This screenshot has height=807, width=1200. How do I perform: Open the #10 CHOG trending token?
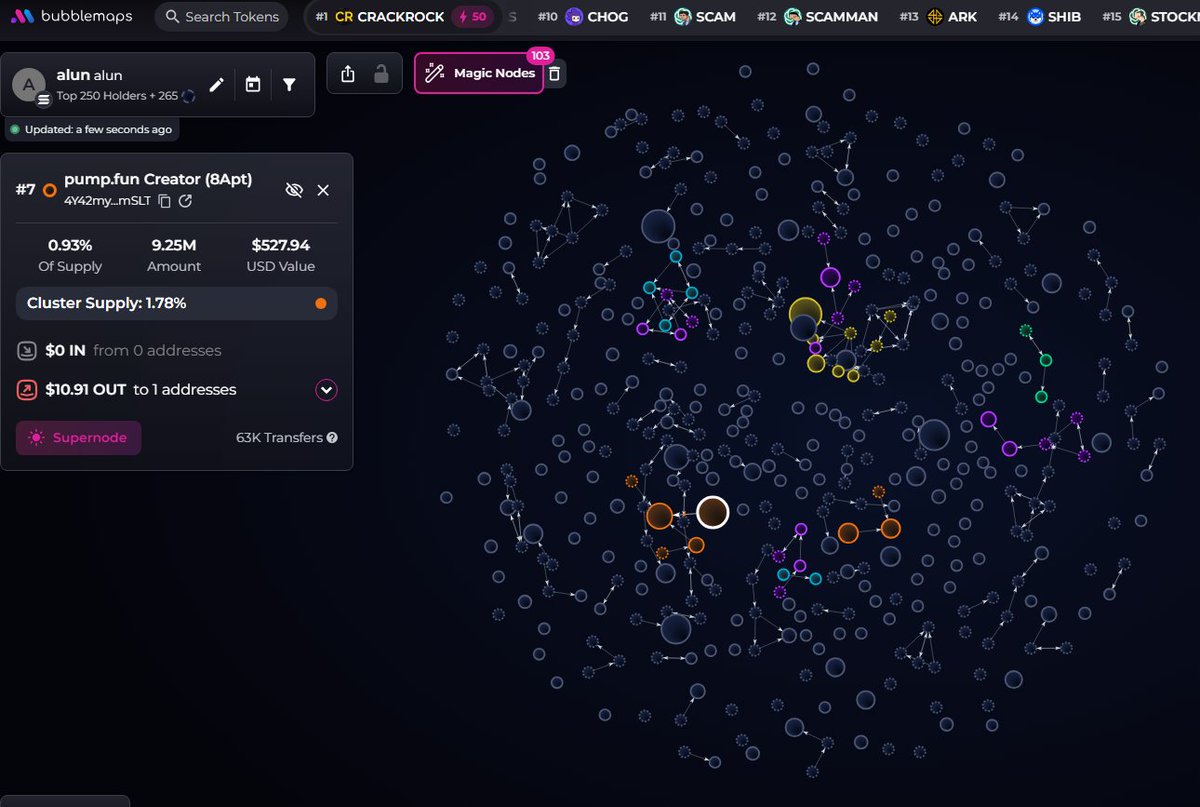click(x=583, y=17)
